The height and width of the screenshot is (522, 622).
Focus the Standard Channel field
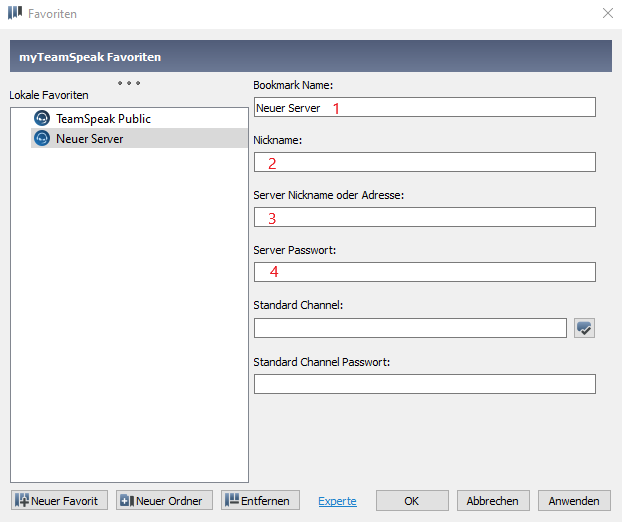[410, 328]
